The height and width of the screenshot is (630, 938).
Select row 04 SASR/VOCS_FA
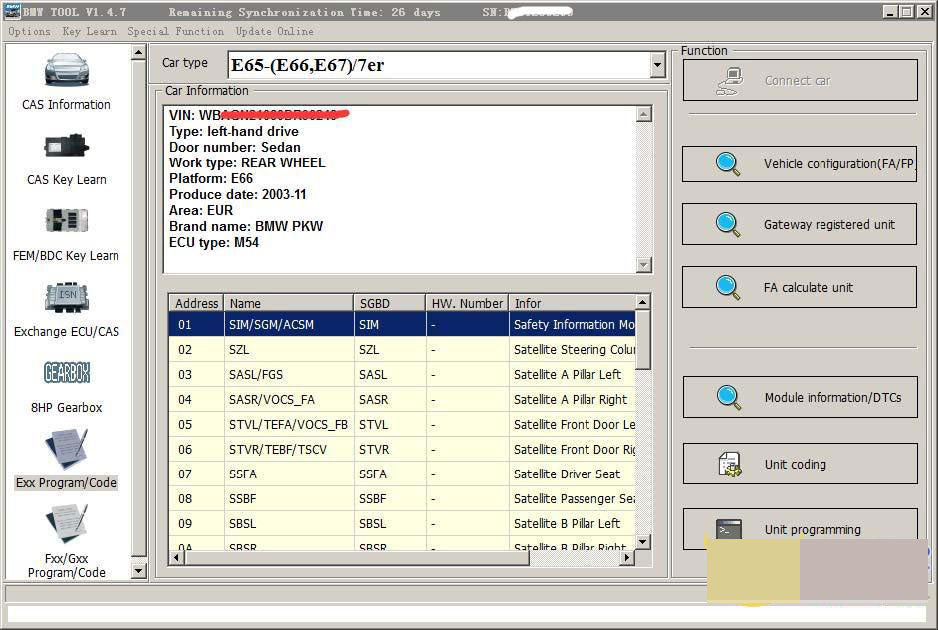click(x=402, y=399)
